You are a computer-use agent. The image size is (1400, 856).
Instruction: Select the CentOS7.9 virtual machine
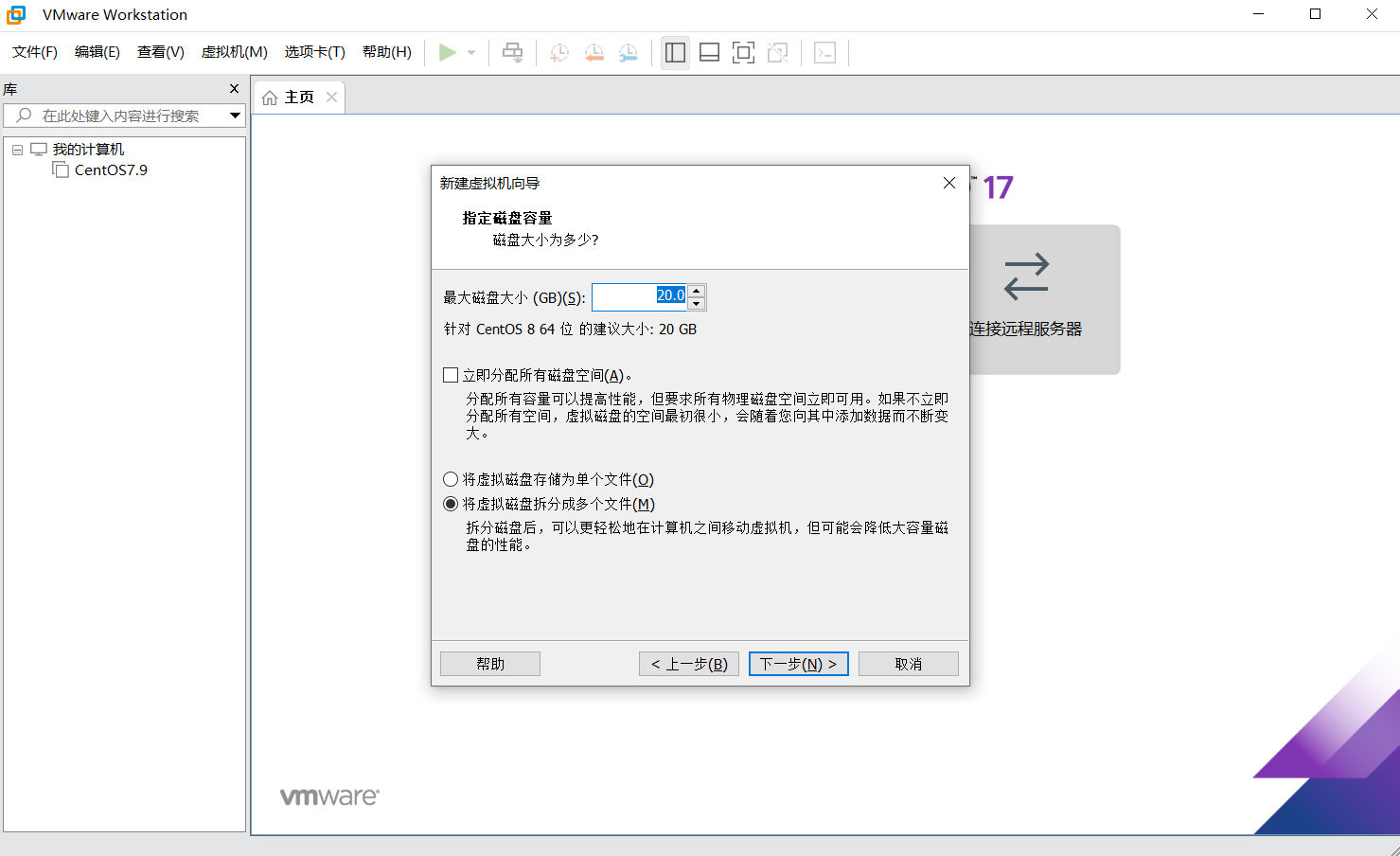111,170
